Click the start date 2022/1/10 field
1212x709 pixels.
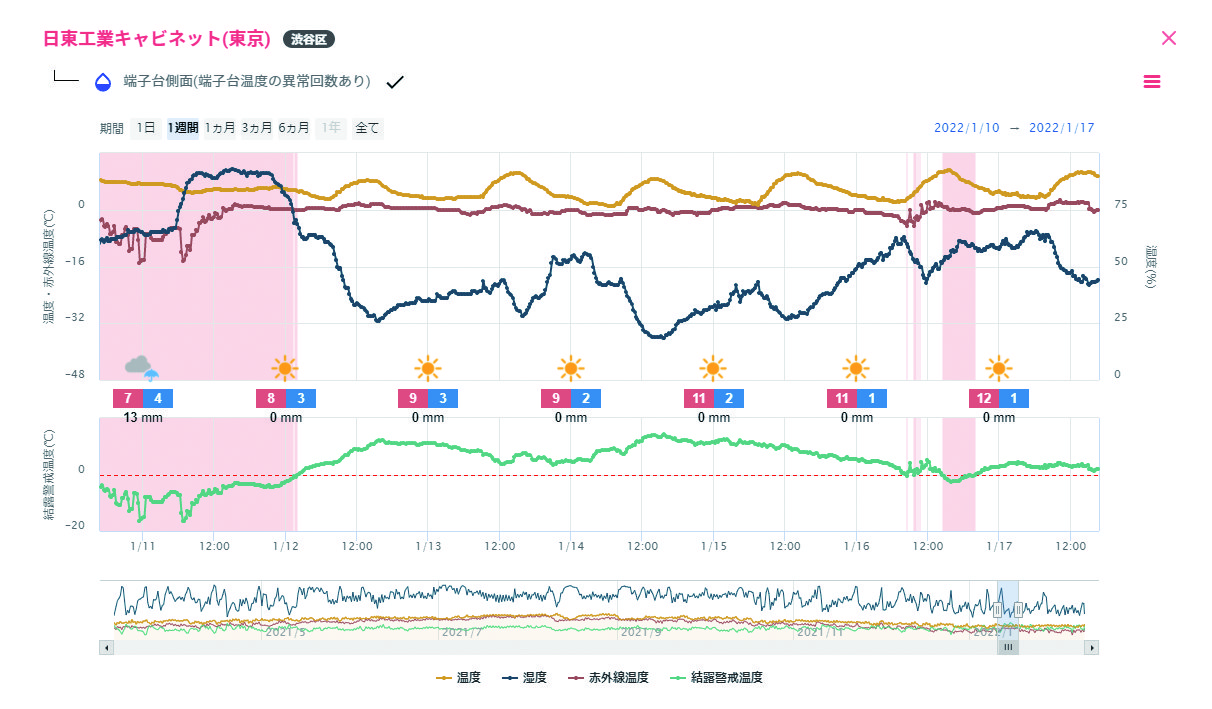click(960, 128)
